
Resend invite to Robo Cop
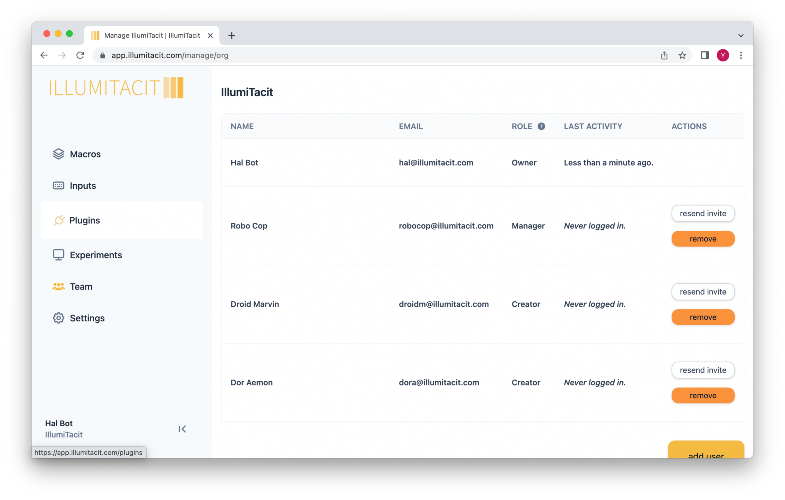[702, 213]
